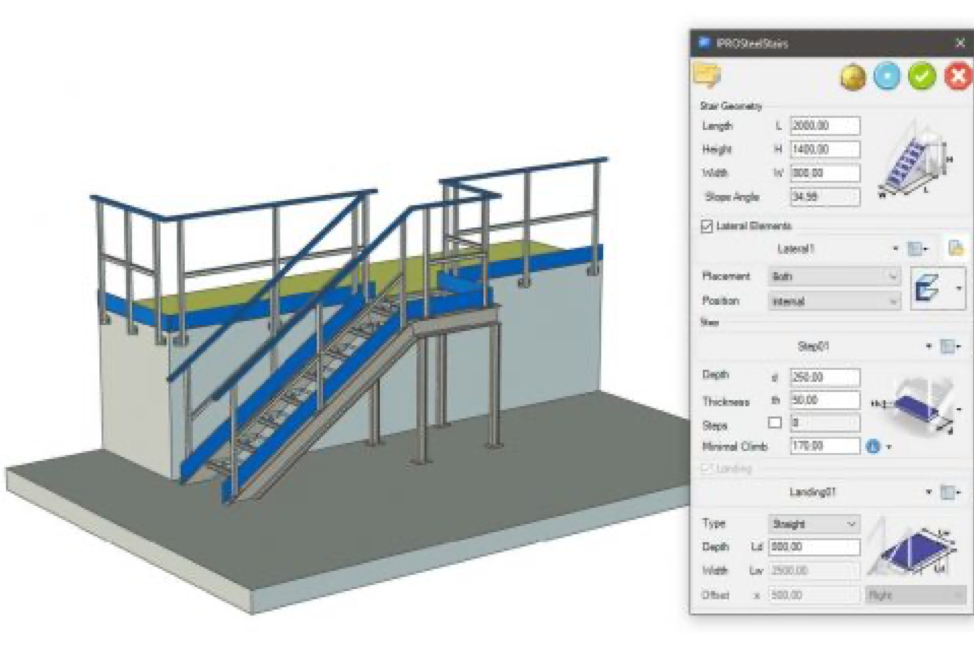Click the blue round preview icon
Screen dimensions: 974x650
pos(886,76)
